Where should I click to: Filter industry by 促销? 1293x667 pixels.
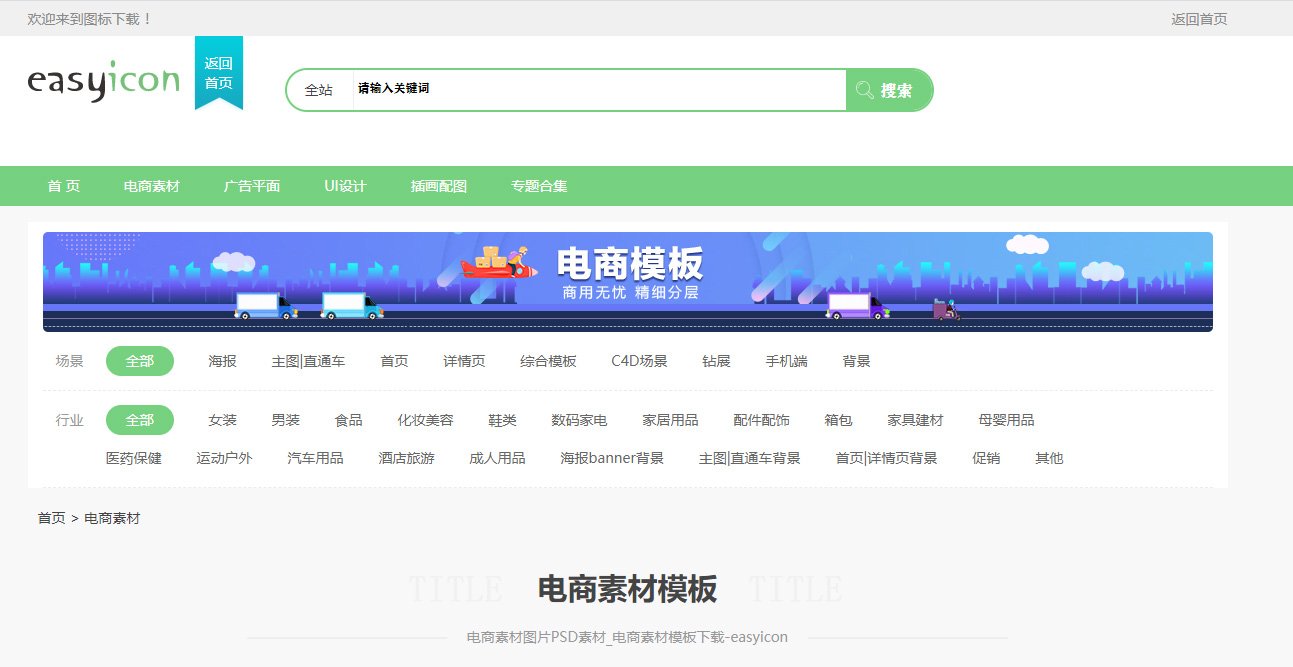click(x=986, y=458)
